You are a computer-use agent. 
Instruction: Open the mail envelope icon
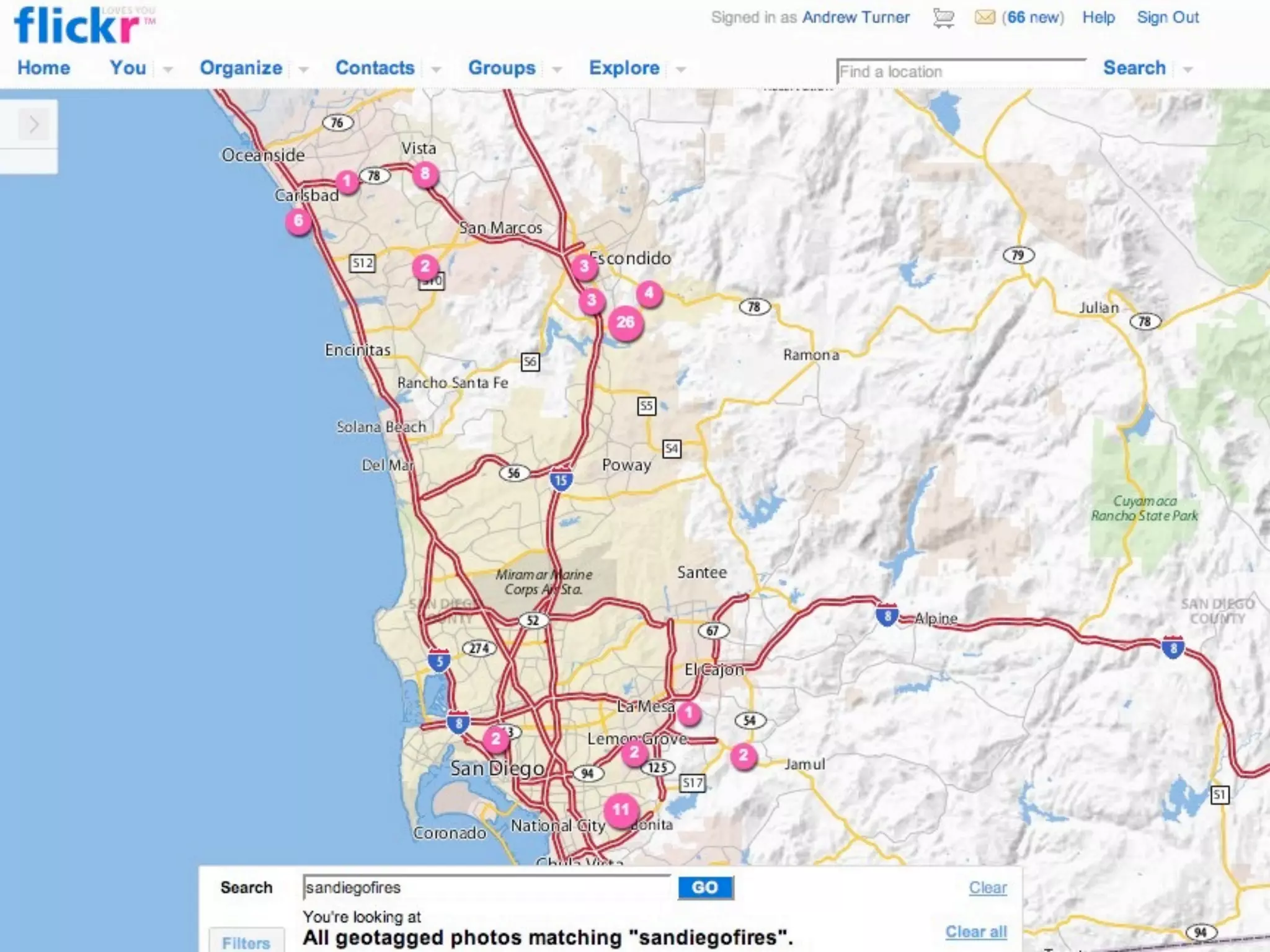(984, 17)
